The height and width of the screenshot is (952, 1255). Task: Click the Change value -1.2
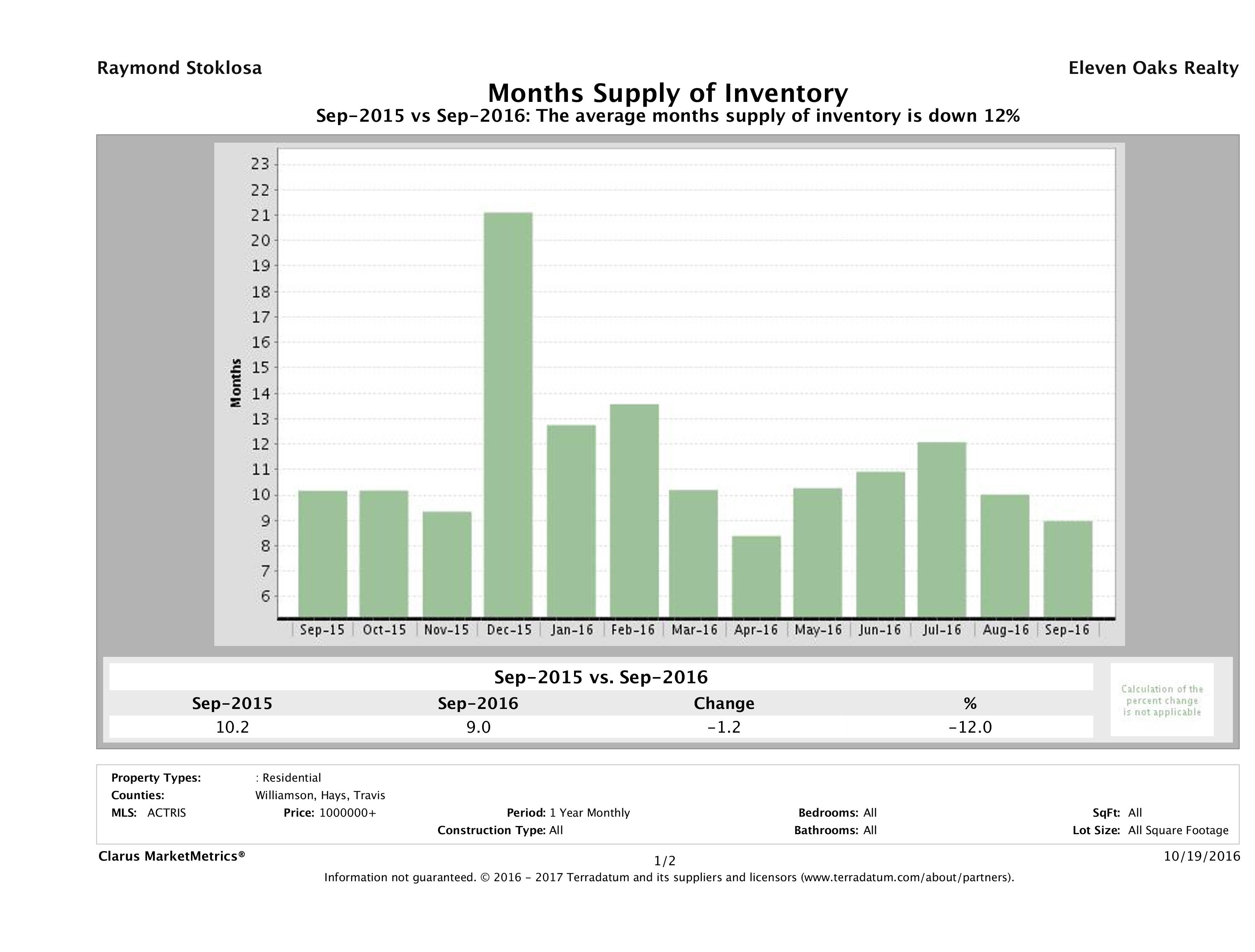pos(724,727)
